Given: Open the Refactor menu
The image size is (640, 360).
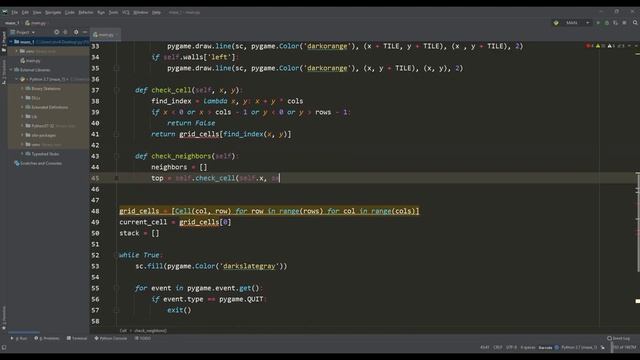Looking at the screenshot, I should tap(86, 12).
